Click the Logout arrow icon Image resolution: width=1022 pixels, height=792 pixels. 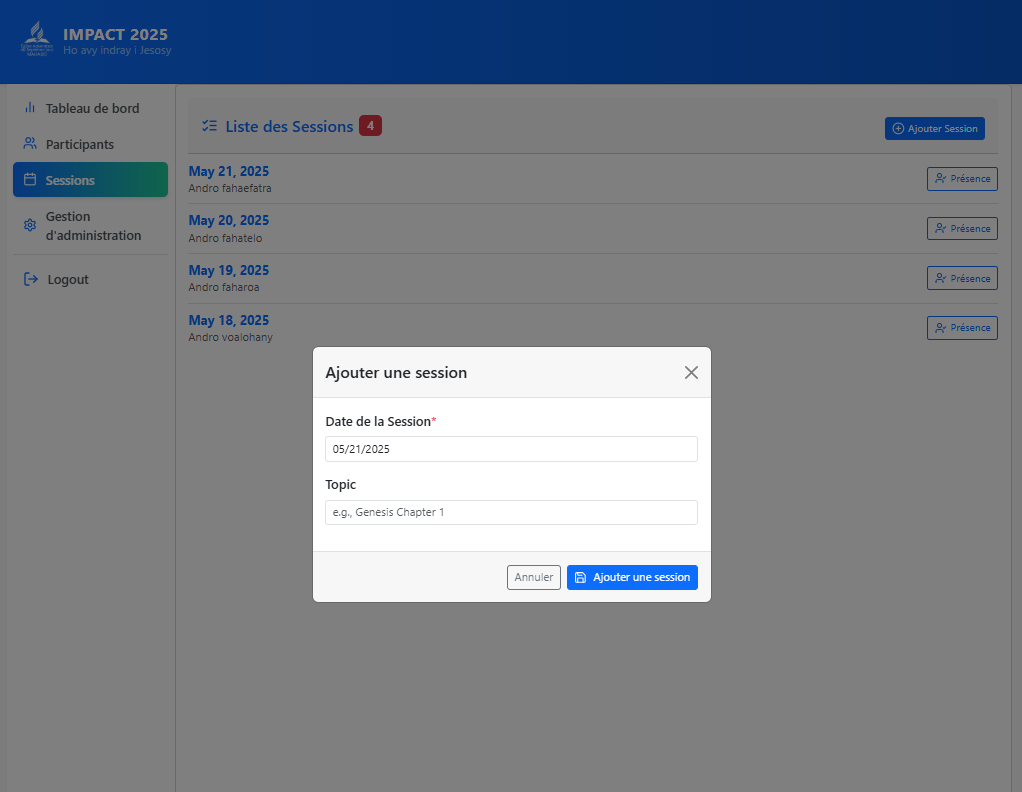coord(30,279)
